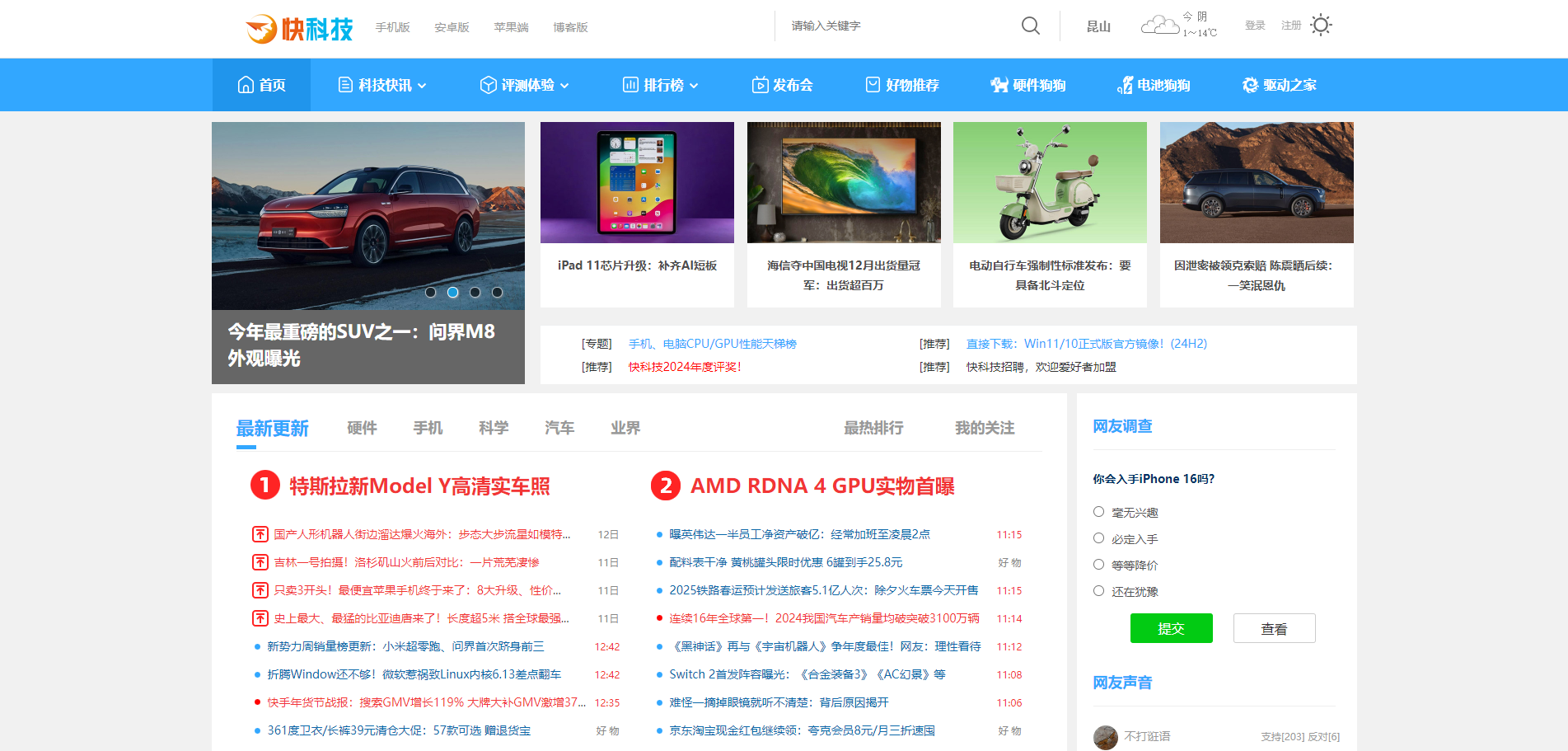Select the 毫无兴趣 poll option
The image size is (1568, 751).
[x=1098, y=512]
